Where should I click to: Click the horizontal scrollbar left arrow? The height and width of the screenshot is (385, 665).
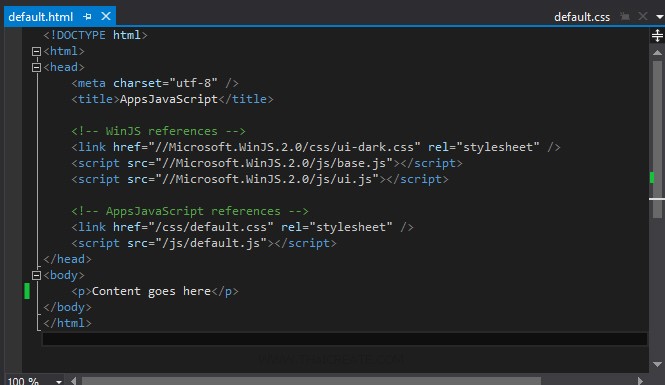point(74,381)
